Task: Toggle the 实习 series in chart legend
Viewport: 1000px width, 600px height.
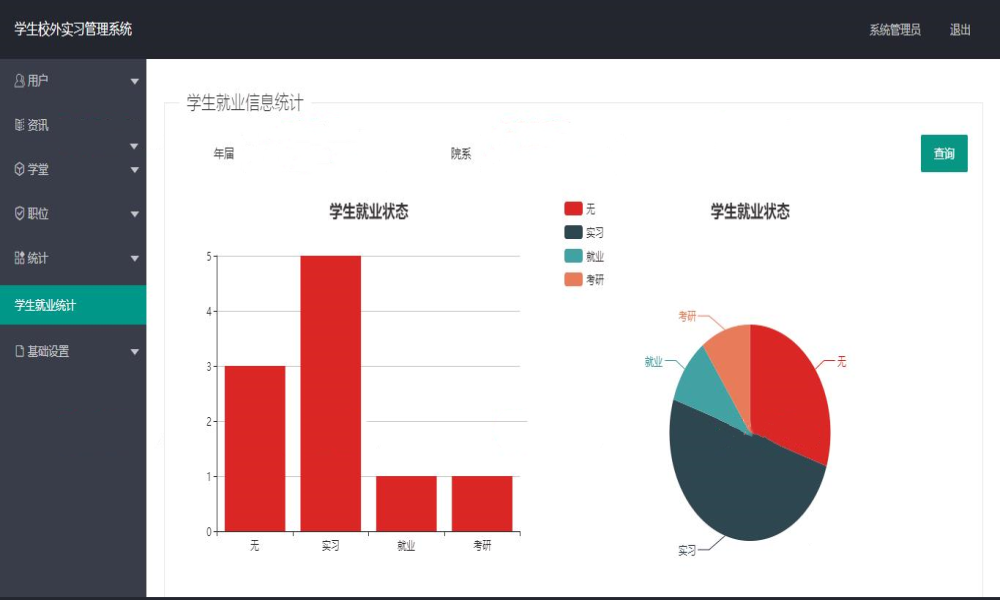Action: pos(584,232)
